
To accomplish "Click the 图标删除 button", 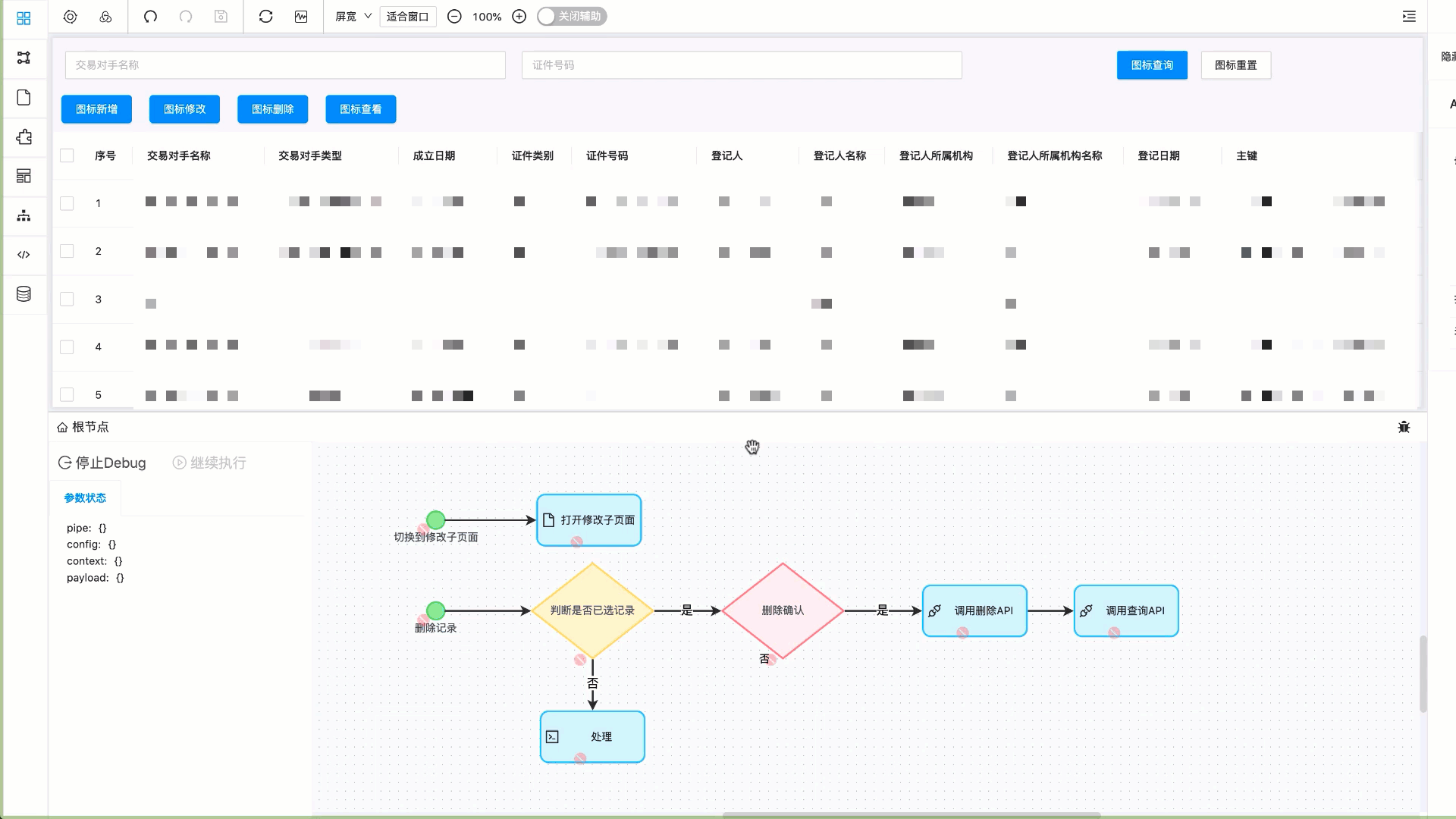I will tap(272, 109).
